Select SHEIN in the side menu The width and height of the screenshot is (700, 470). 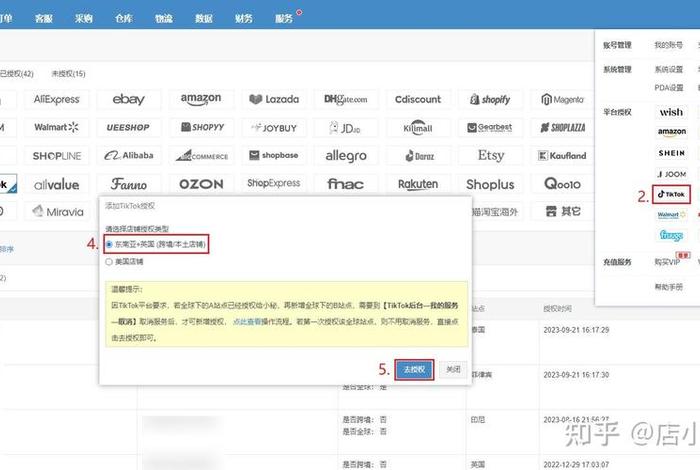coord(671,153)
